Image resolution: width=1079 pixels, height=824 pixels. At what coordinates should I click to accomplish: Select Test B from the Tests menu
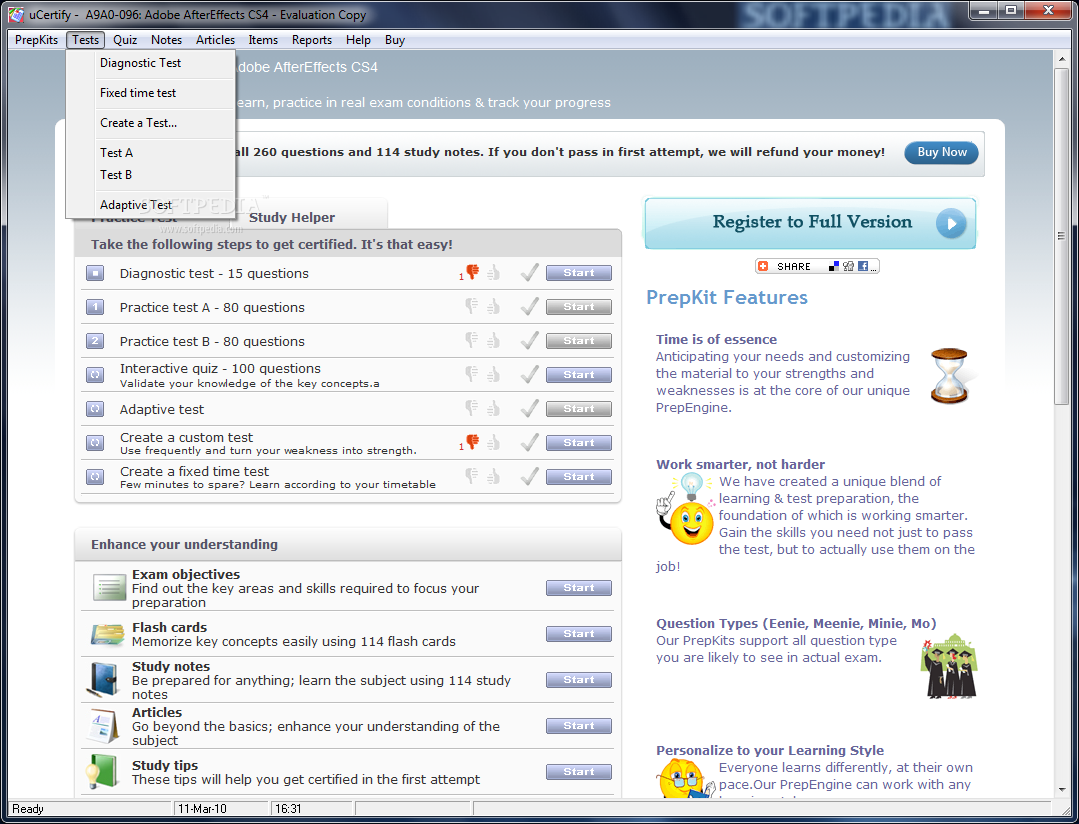pos(151,175)
